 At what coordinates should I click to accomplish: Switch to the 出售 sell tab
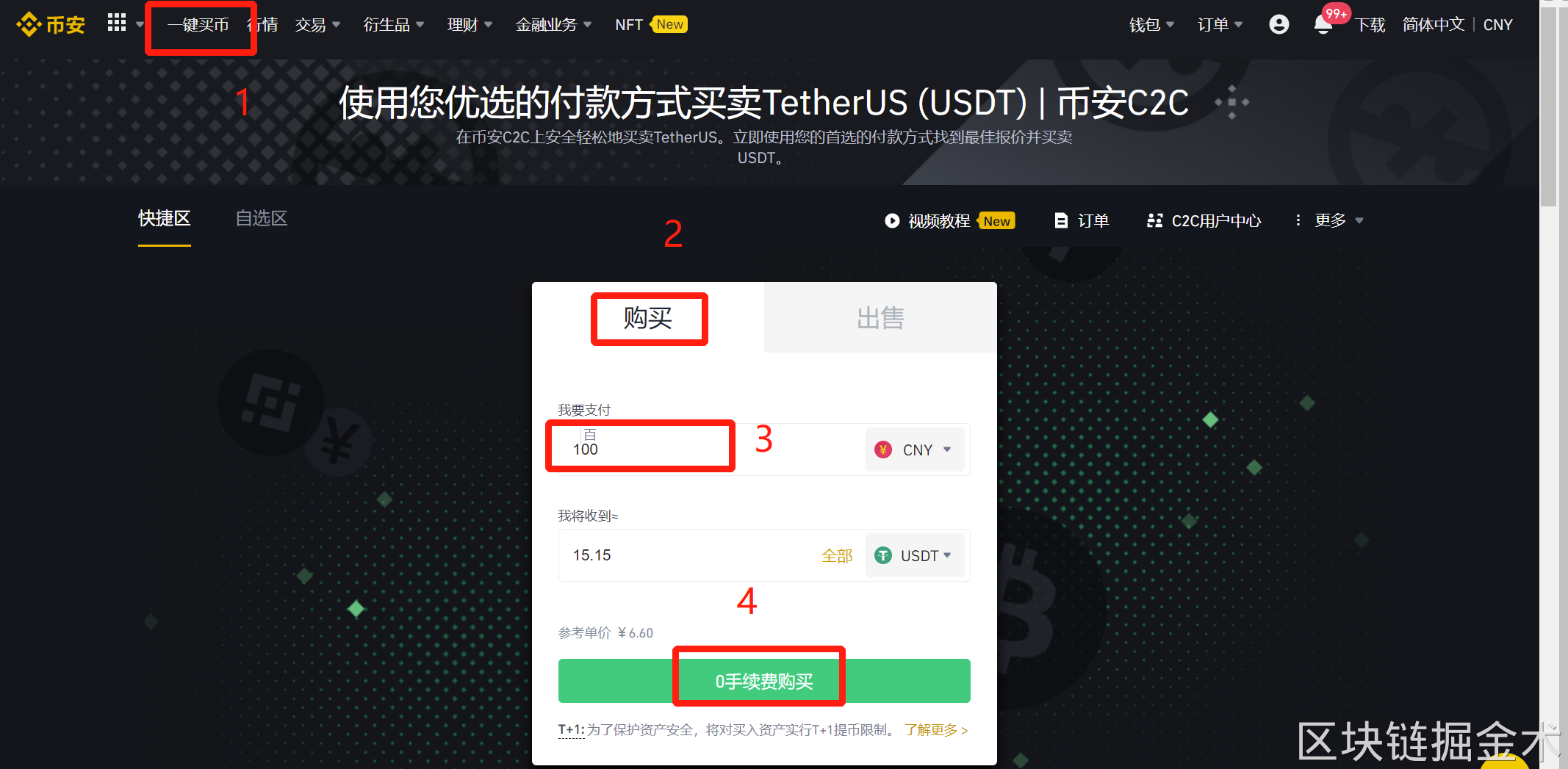[880, 317]
